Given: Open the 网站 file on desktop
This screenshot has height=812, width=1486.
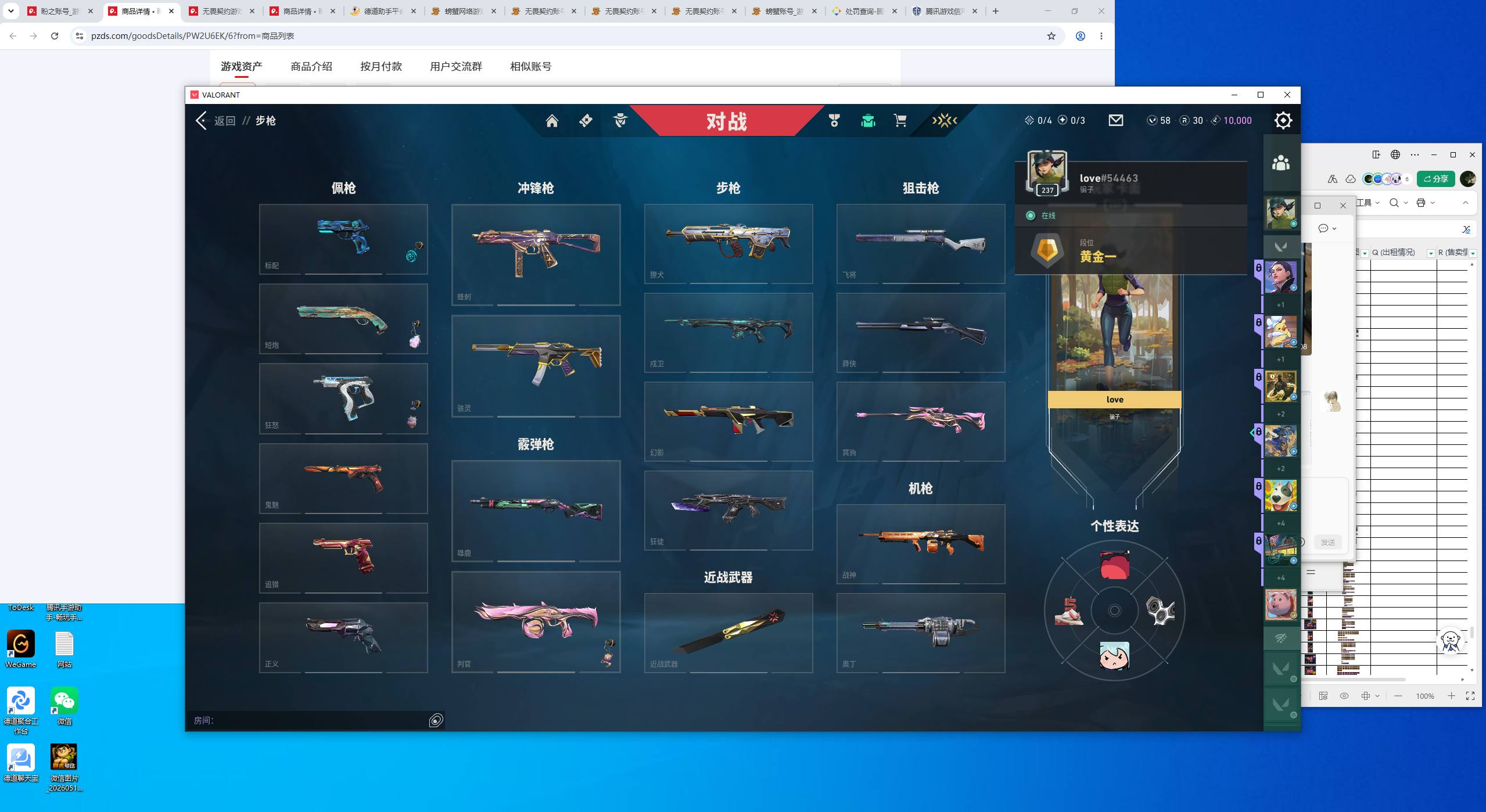Looking at the screenshot, I should pyautogui.click(x=64, y=649).
